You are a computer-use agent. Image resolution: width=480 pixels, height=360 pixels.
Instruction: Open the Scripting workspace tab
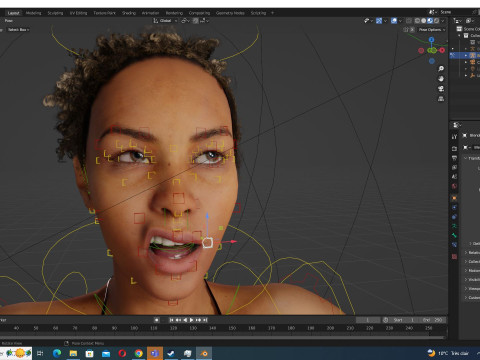(258, 13)
